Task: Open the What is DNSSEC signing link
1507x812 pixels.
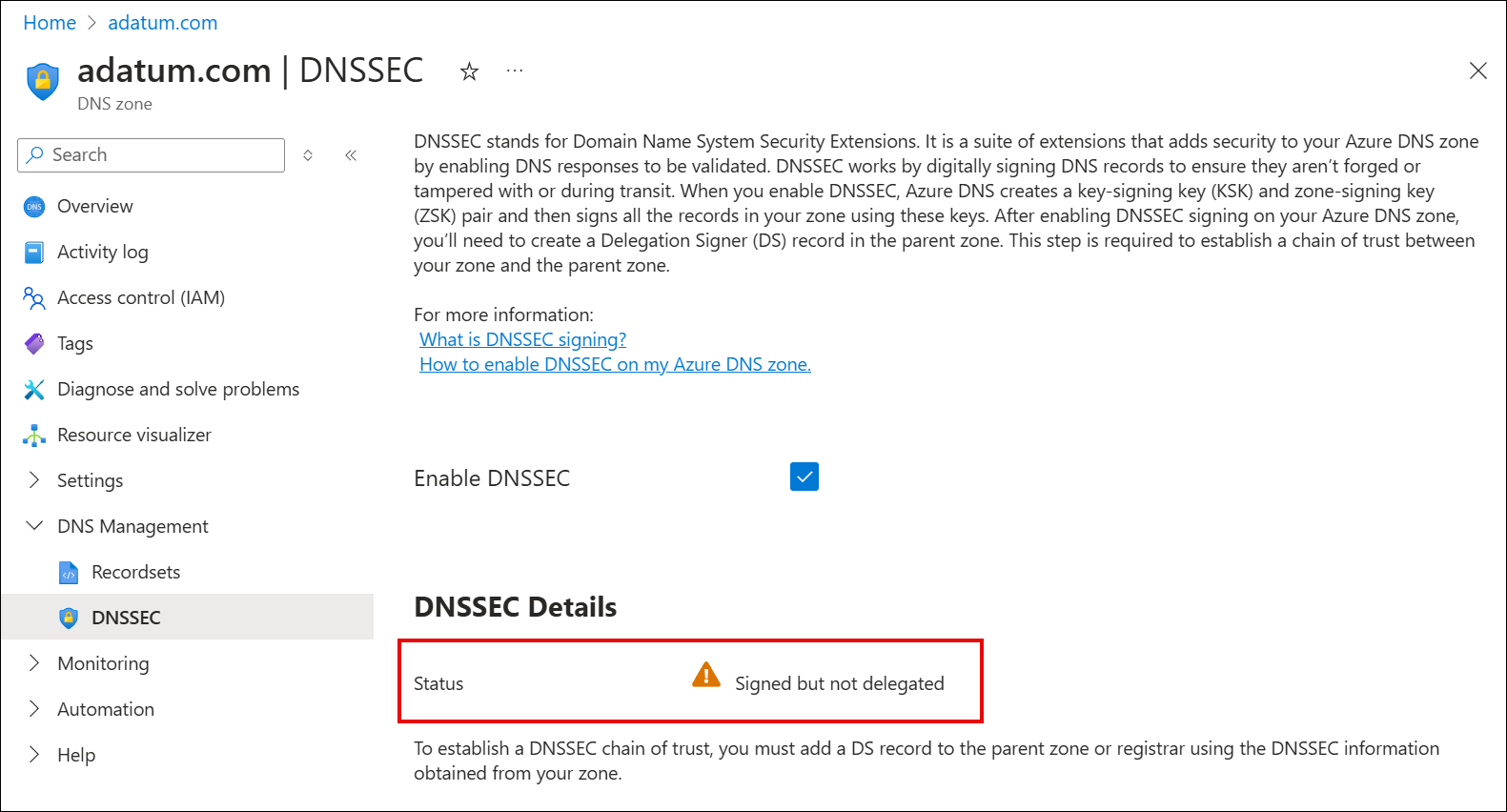Action: click(x=522, y=338)
